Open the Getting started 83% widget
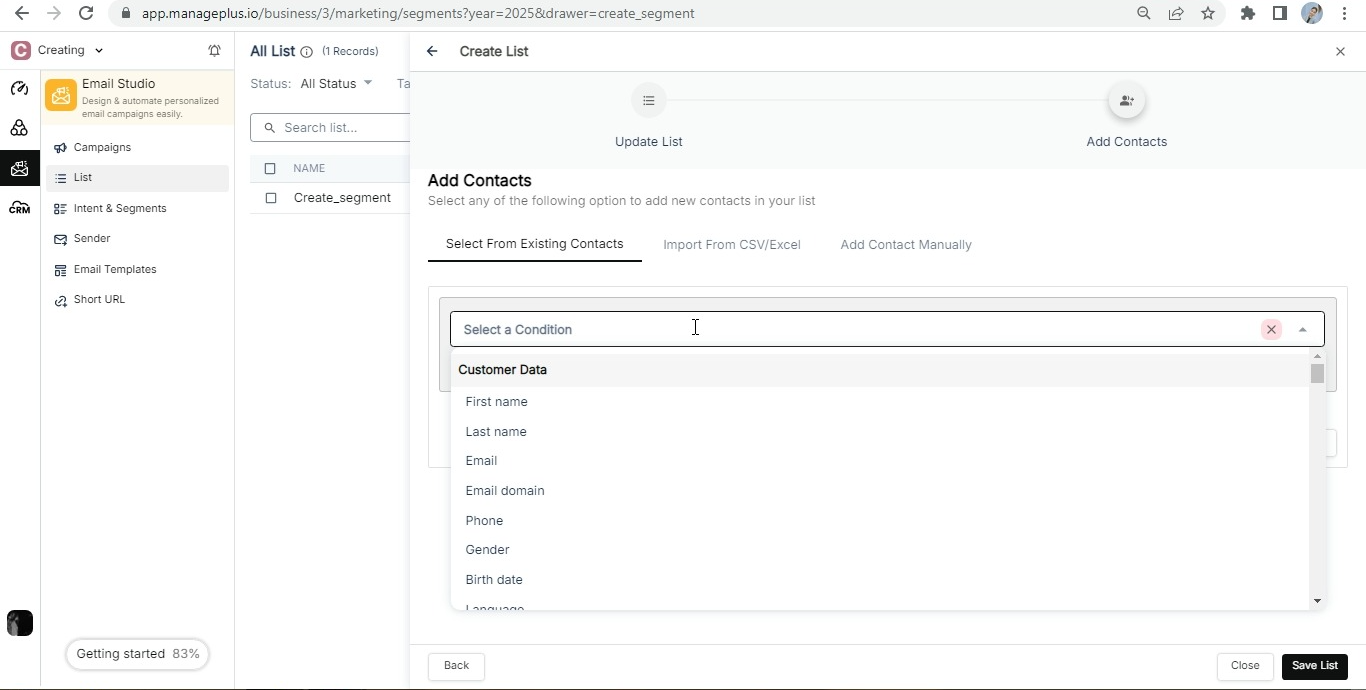The height and width of the screenshot is (690, 1366). pyautogui.click(x=137, y=654)
